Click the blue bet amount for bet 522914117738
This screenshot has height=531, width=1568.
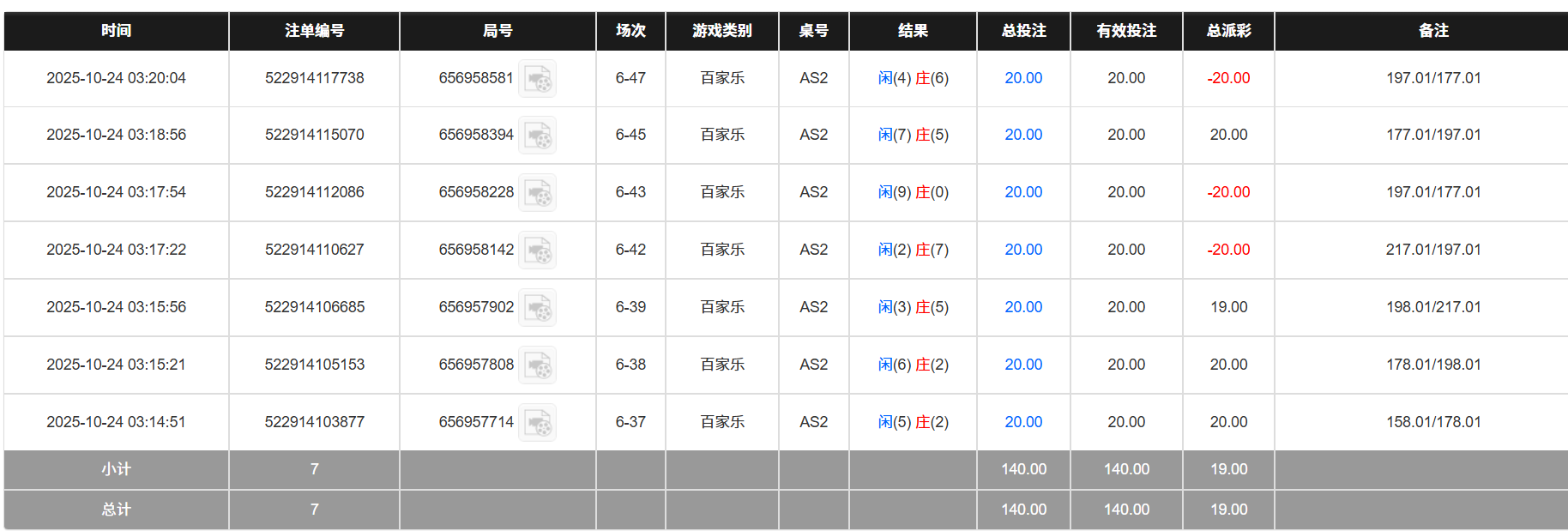[1022, 78]
